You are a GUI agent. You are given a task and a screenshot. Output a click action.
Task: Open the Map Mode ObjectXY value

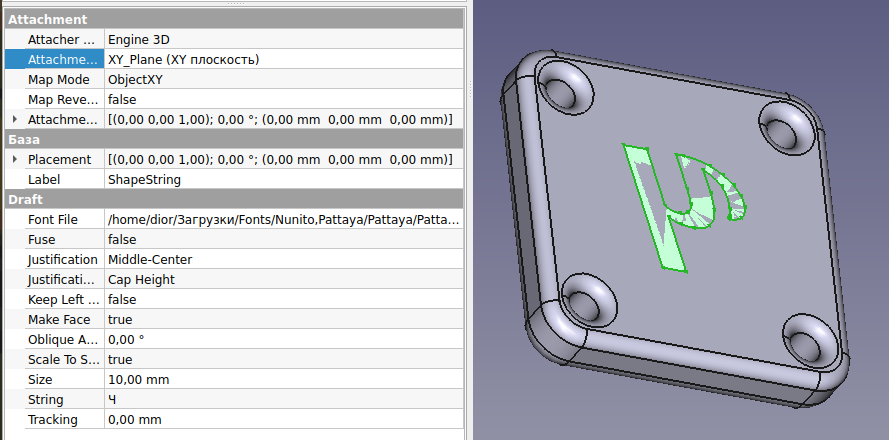click(x=283, y=79)
